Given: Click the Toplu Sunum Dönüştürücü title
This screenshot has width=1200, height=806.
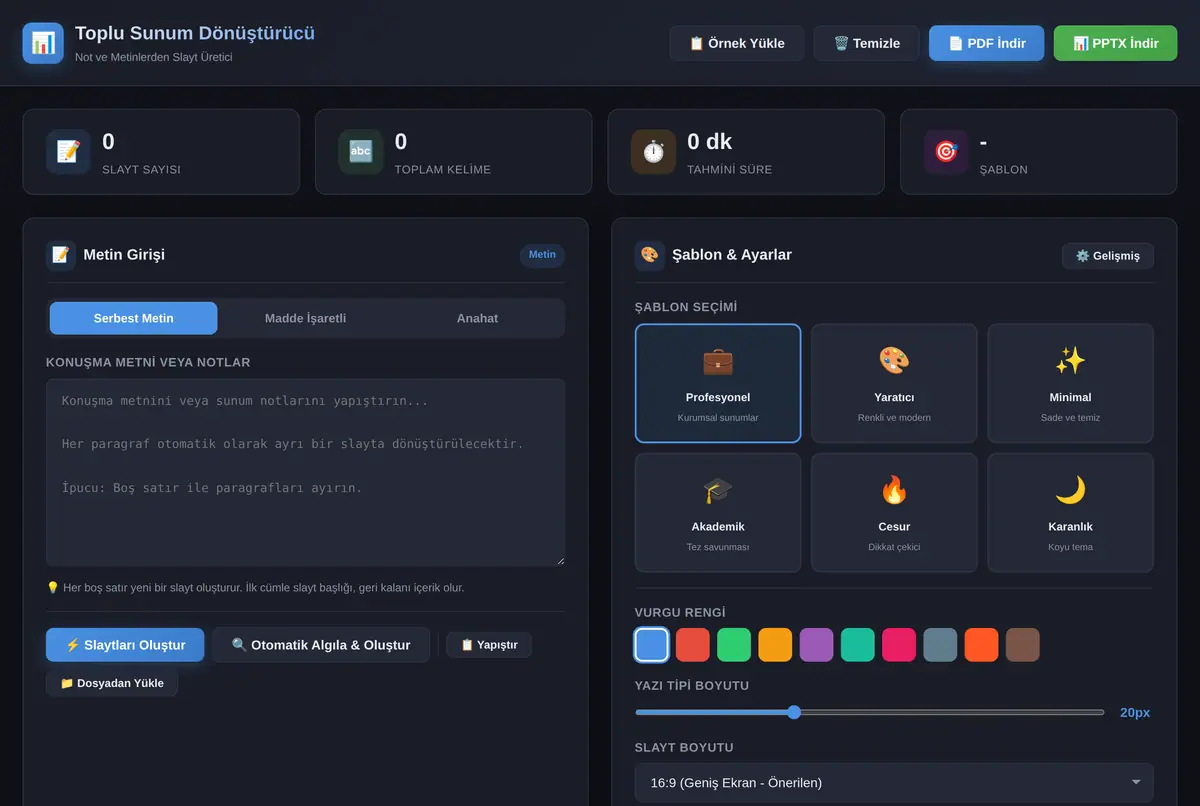Looking at the screenshot, I should coord(195,33).
